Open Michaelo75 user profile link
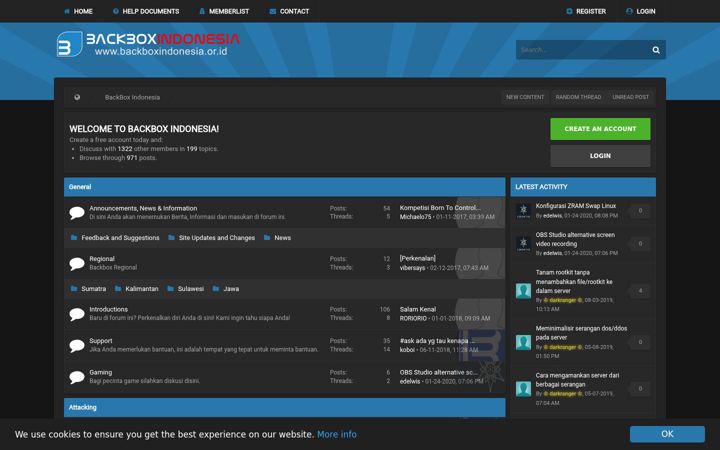This screenshot has width=720, height=450. tap(415, 217)
